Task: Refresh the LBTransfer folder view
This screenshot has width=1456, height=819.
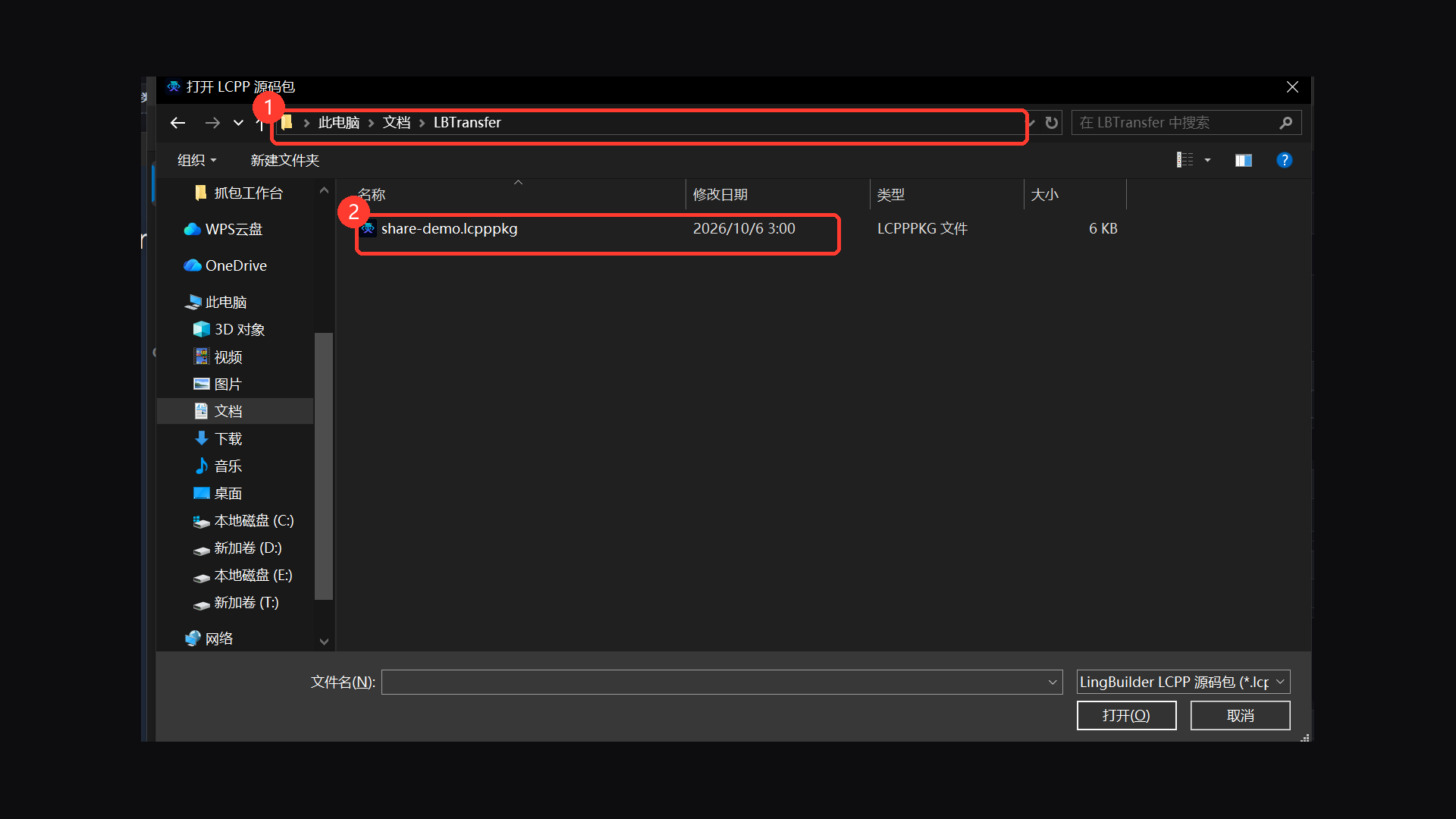Action: pos(1051,123)
